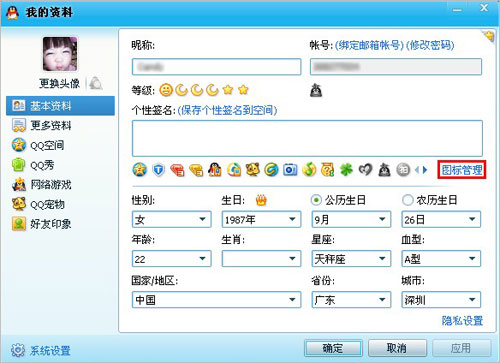Open the 省份 dropdown showing 广东
Screen dimensions: 500x363
(351, 300)
